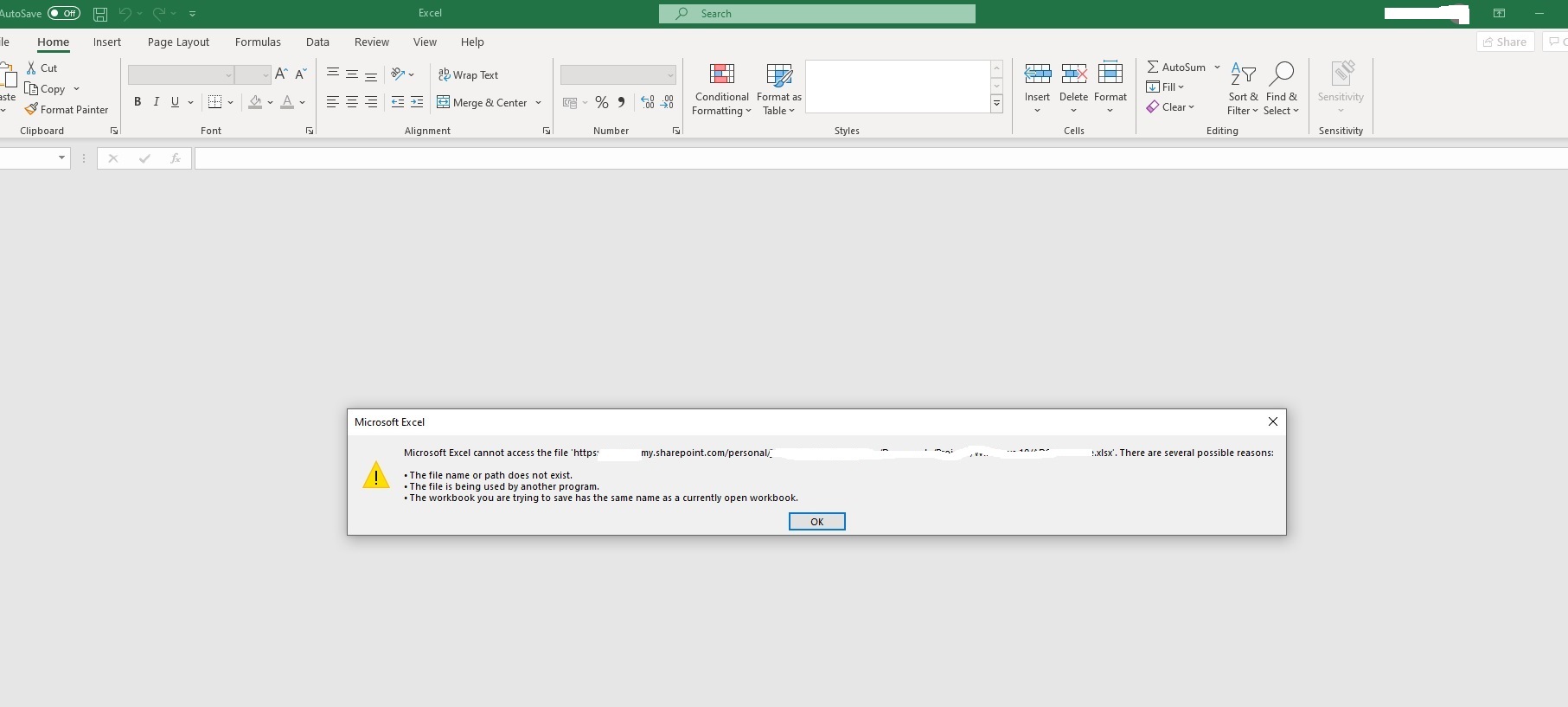The width and height of the screenshot is (1568, 707).
Task: Click OK in the Microsoft Excel error dialog
Action: (816, 522)
